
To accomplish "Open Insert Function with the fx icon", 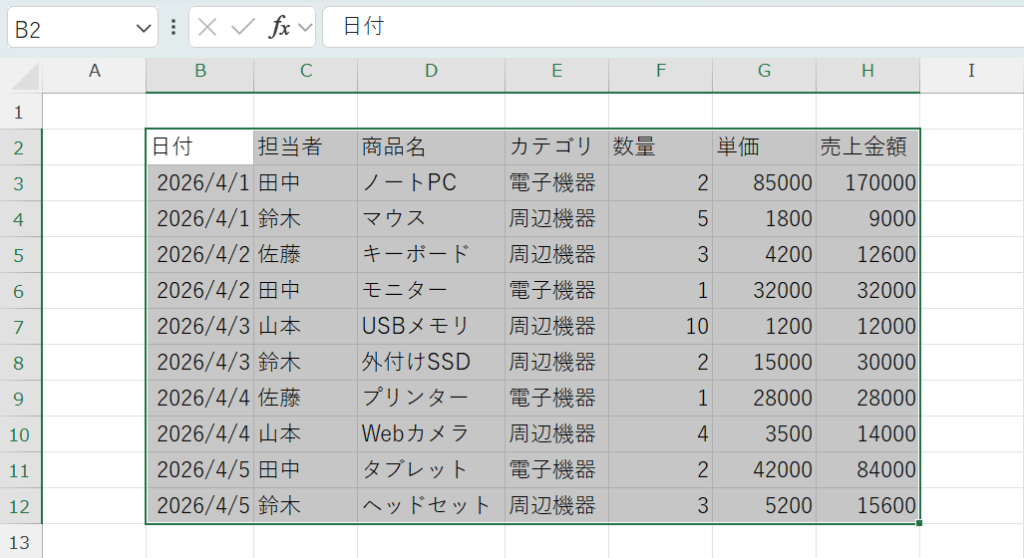I will (279, 27).
